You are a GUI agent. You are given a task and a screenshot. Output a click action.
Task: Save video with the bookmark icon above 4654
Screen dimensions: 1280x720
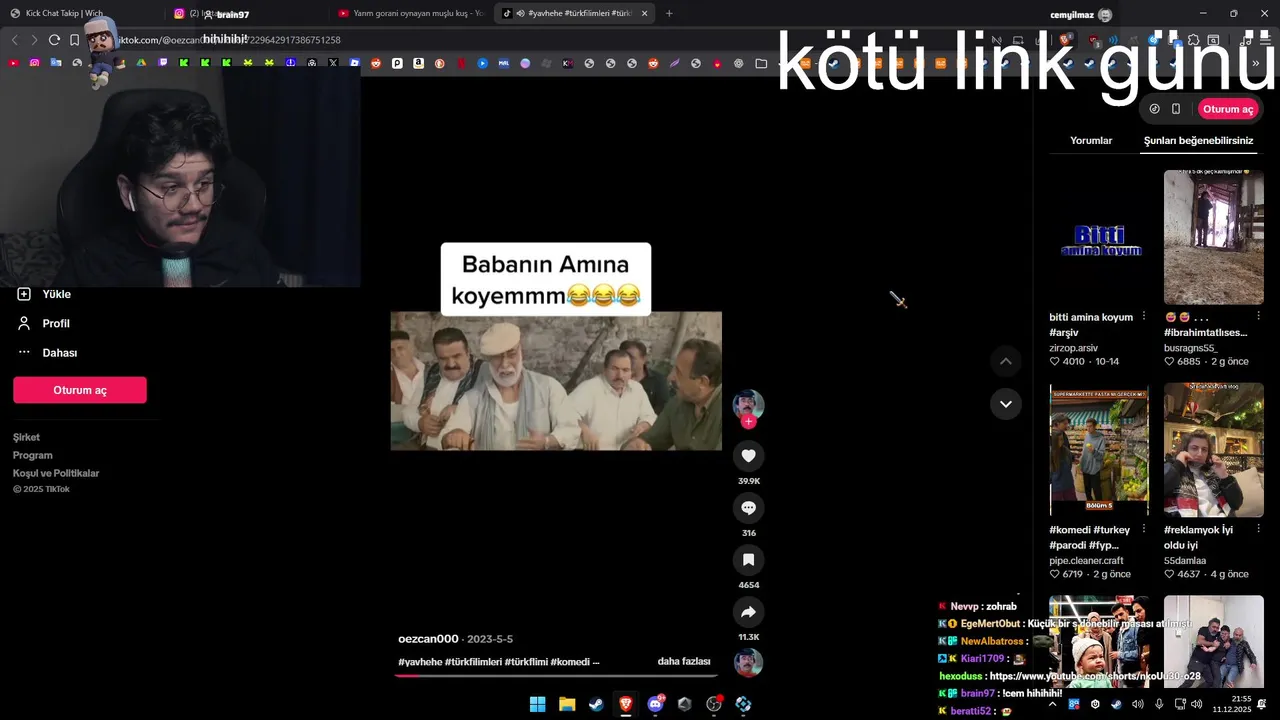click(748, 560)
